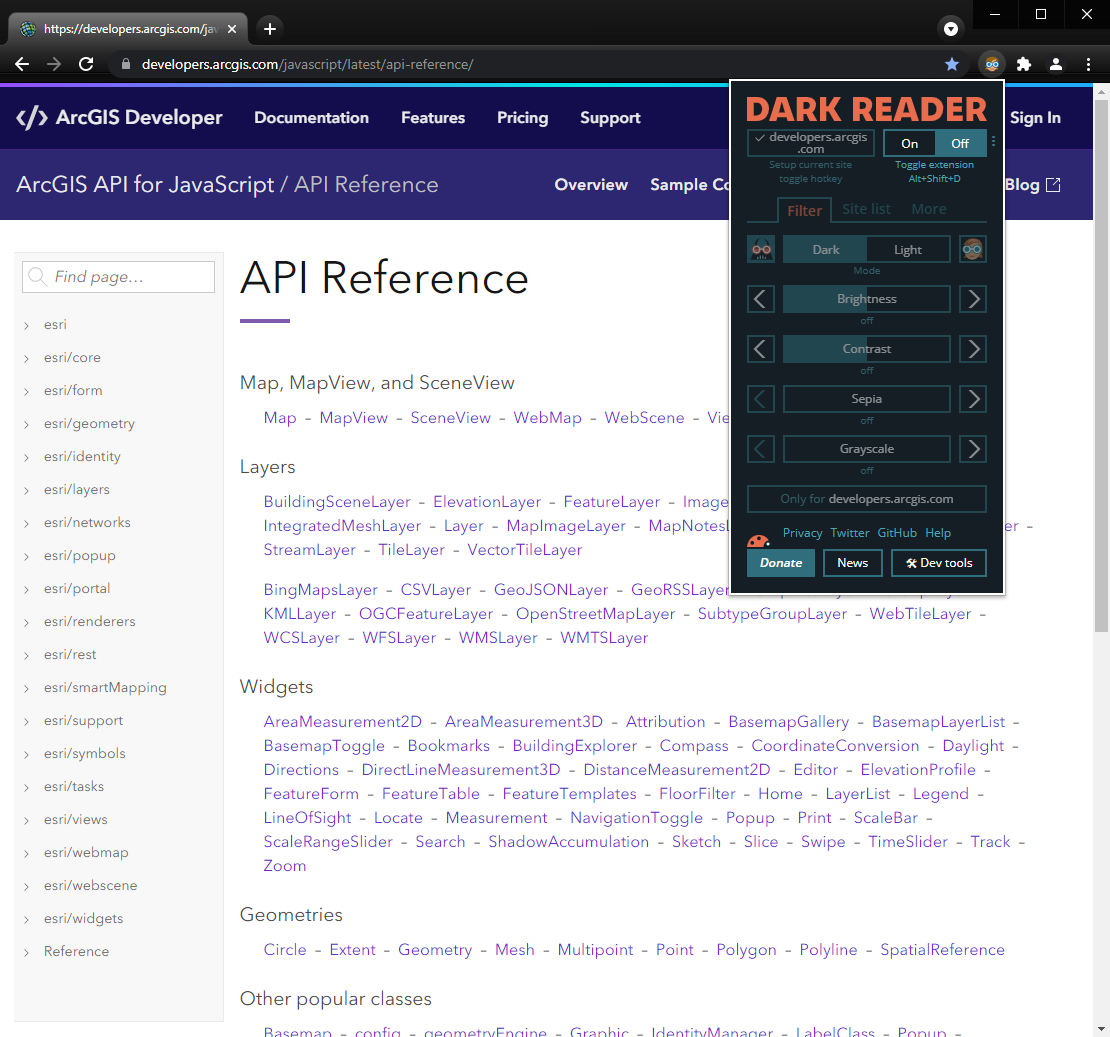1110x1037 pixels.
Task: Turn Dark Reader Off
Action: 960,144
